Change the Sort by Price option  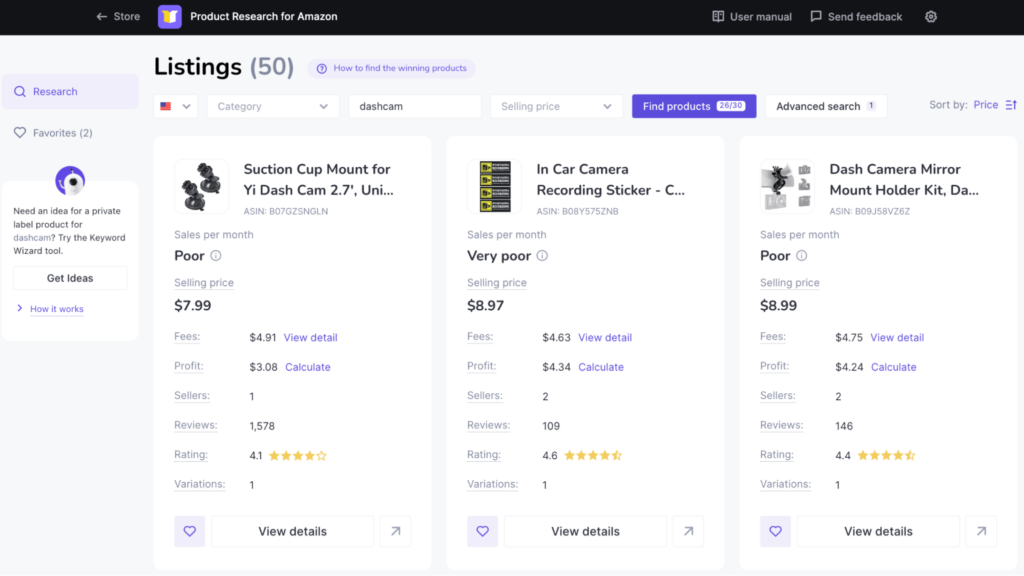pos(985,105)
